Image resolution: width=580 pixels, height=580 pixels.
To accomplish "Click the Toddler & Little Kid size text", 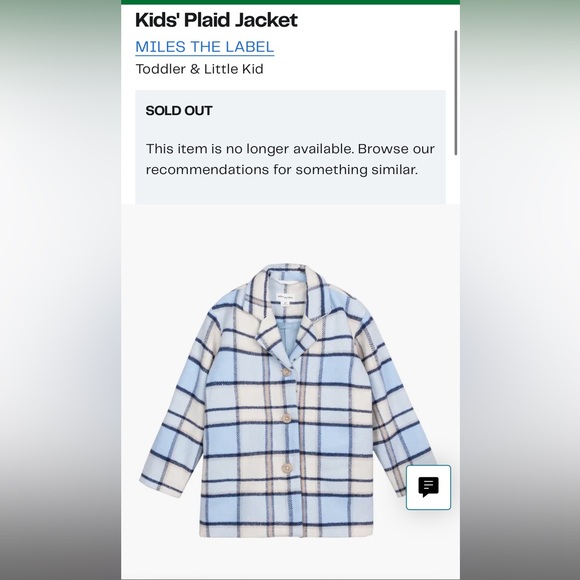I will click(x=199, y=69).
